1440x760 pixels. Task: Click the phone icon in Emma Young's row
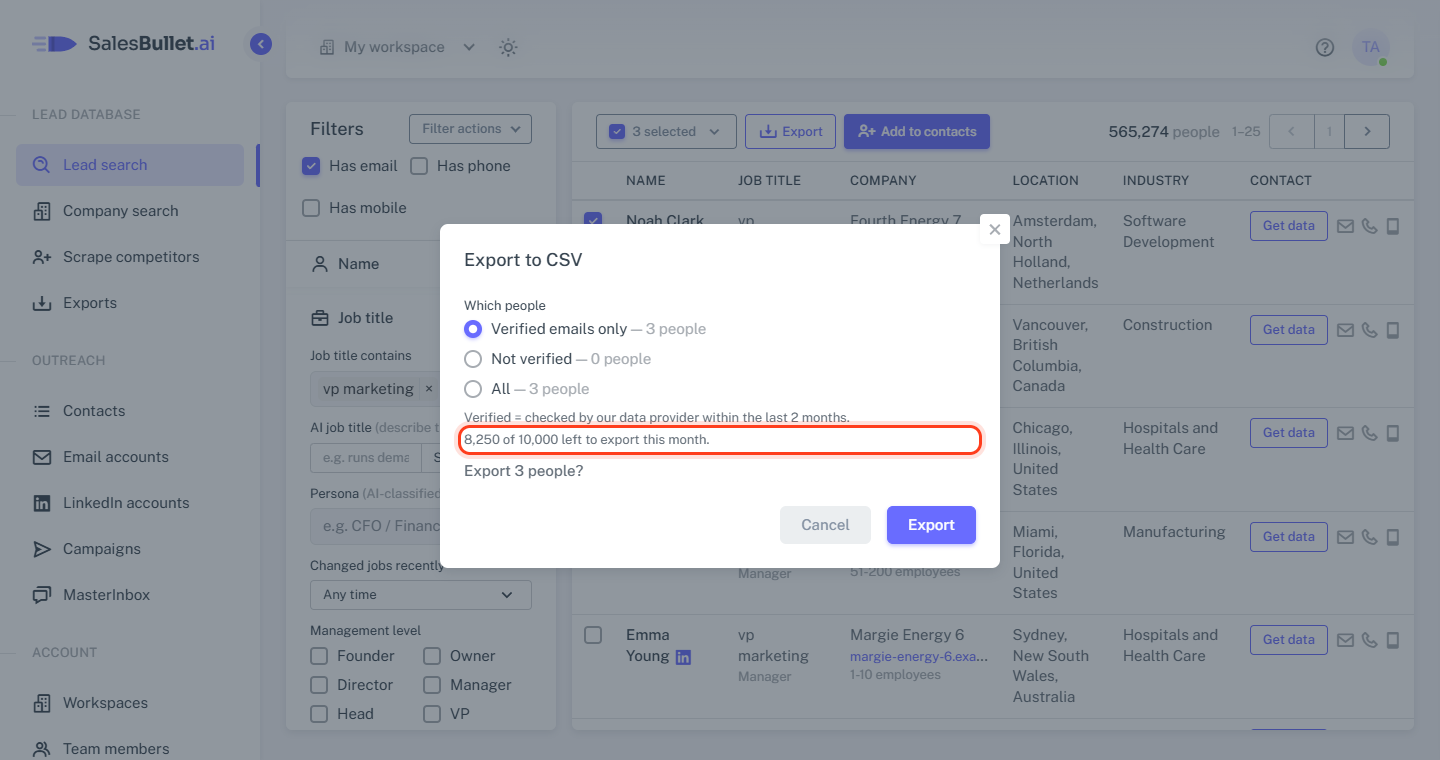[1369, 640]
